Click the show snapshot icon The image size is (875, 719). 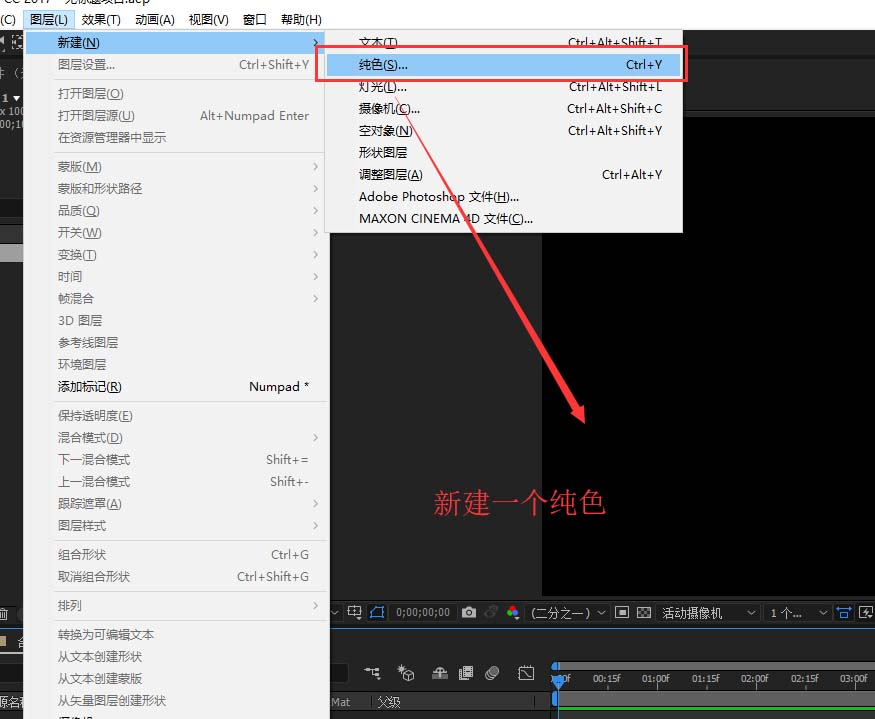click(491, 612)
